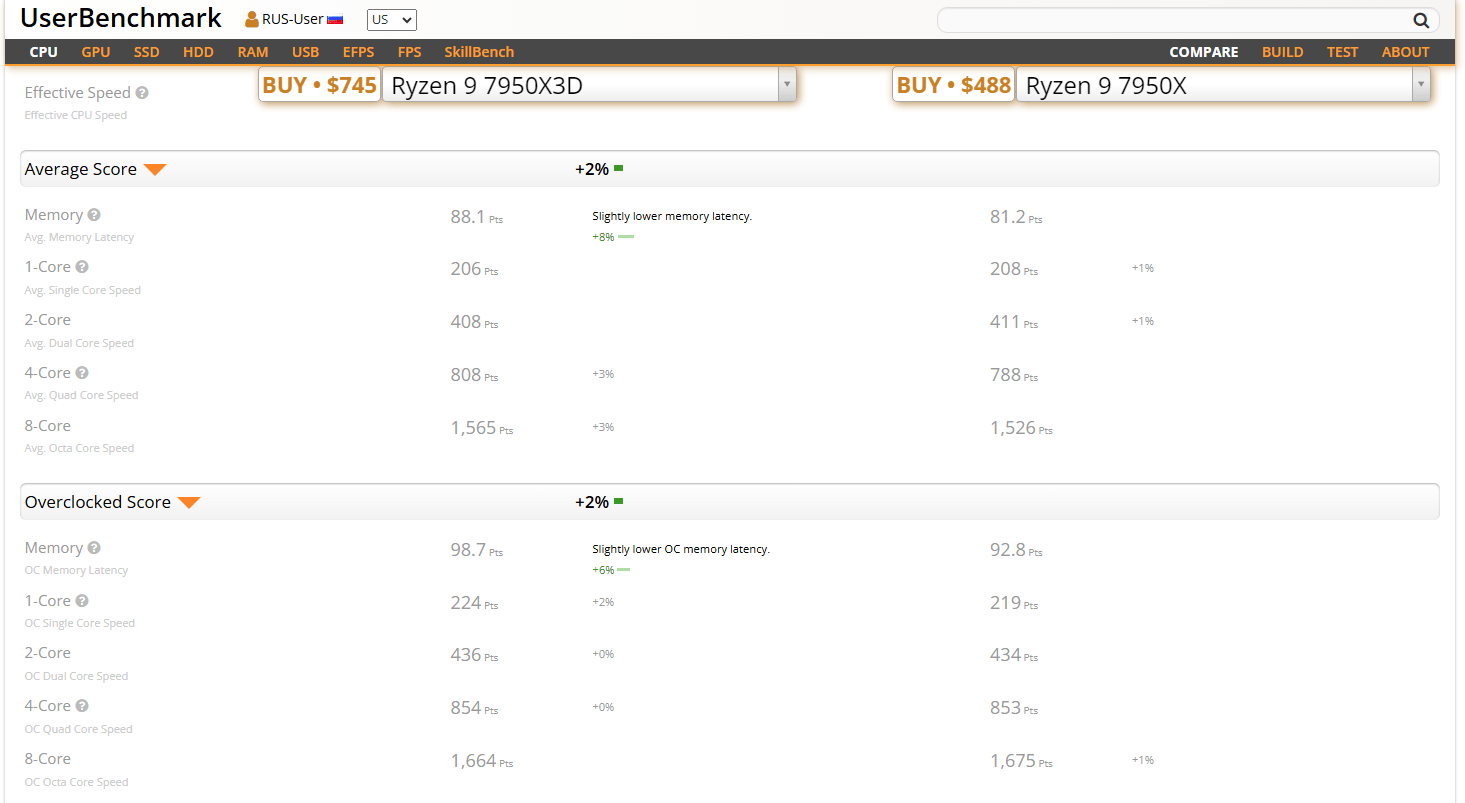The width and height of the screenshot is (1465, 803).
Task: Open the BUILD menu item
Action: (1282, 52)
